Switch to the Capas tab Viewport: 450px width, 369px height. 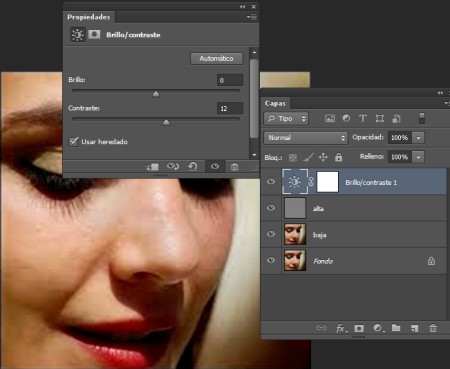(x=275, y=103)
